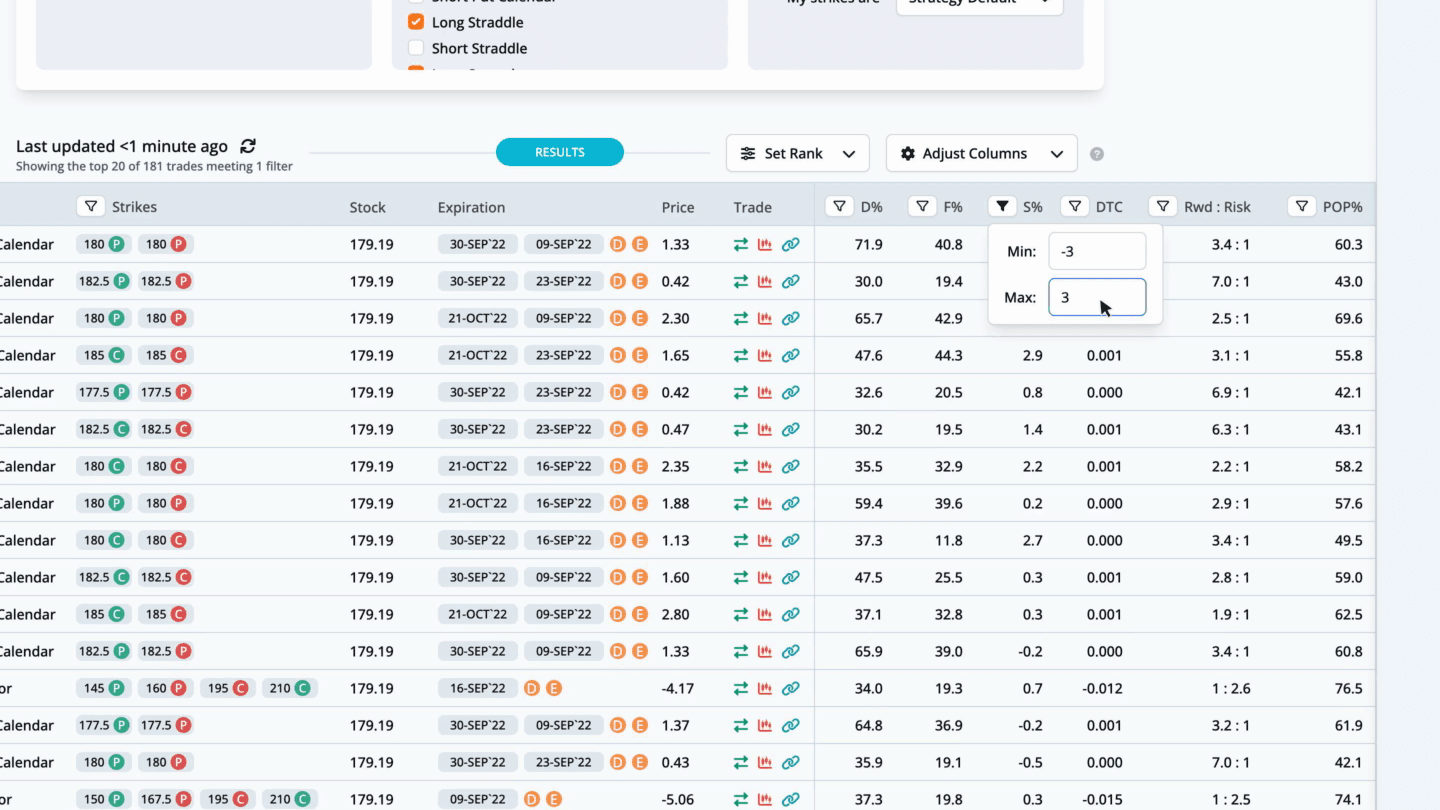1440x810 pixels.
Task: Click trade arrows icon in 2.30 price row
Action: pos(741,319)
